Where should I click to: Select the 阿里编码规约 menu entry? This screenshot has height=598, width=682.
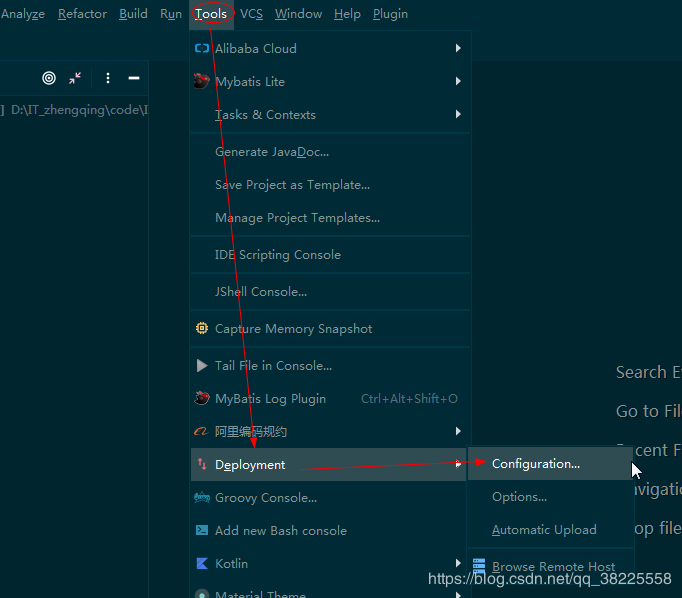(x=331, y=432)
